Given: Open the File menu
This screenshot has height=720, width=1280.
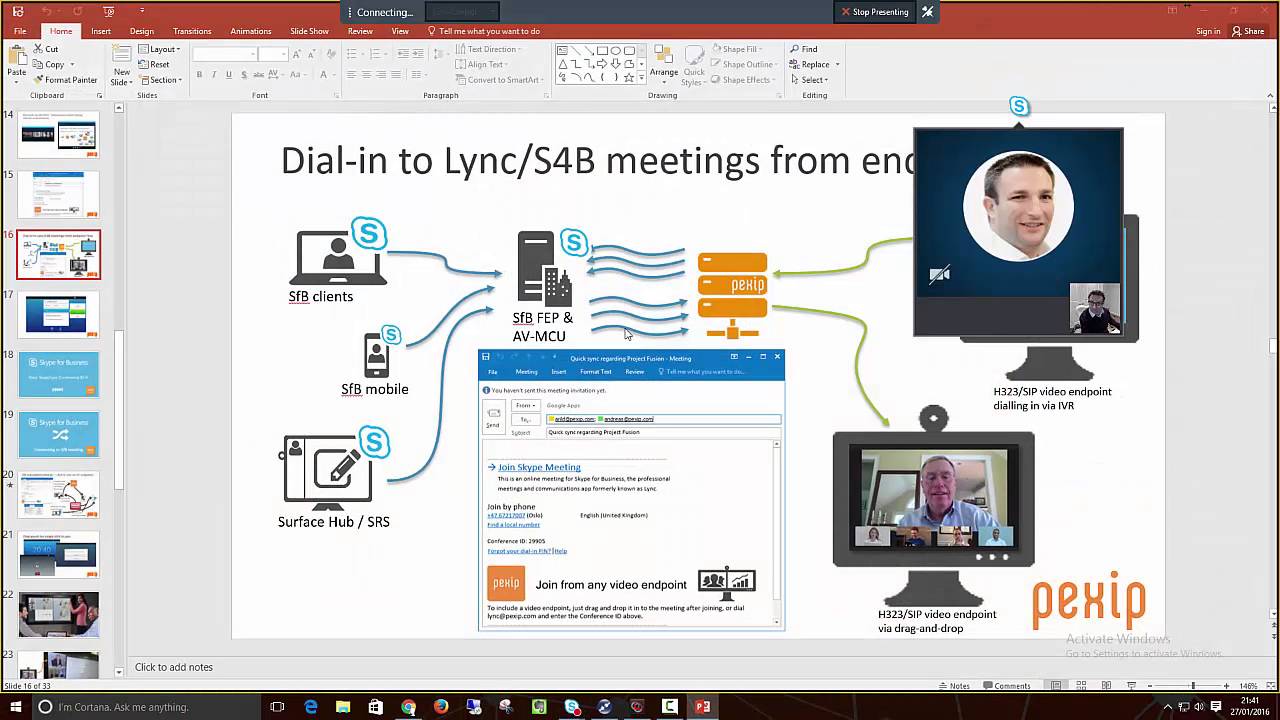Looking at the screenshot, I should [20, 31].
